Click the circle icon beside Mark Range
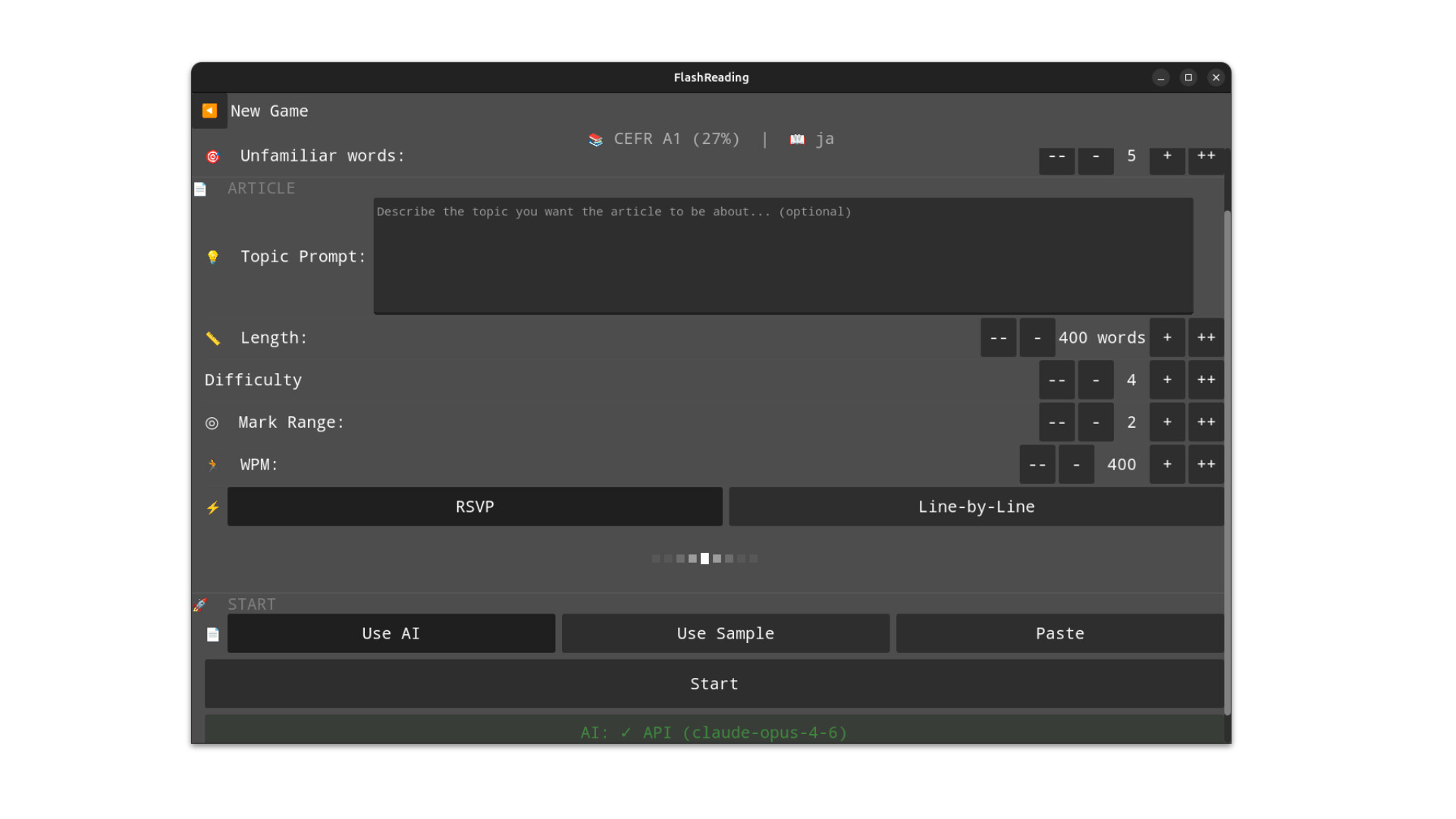The width and height of the screenshot is (1456, 819). pos(212,423)
